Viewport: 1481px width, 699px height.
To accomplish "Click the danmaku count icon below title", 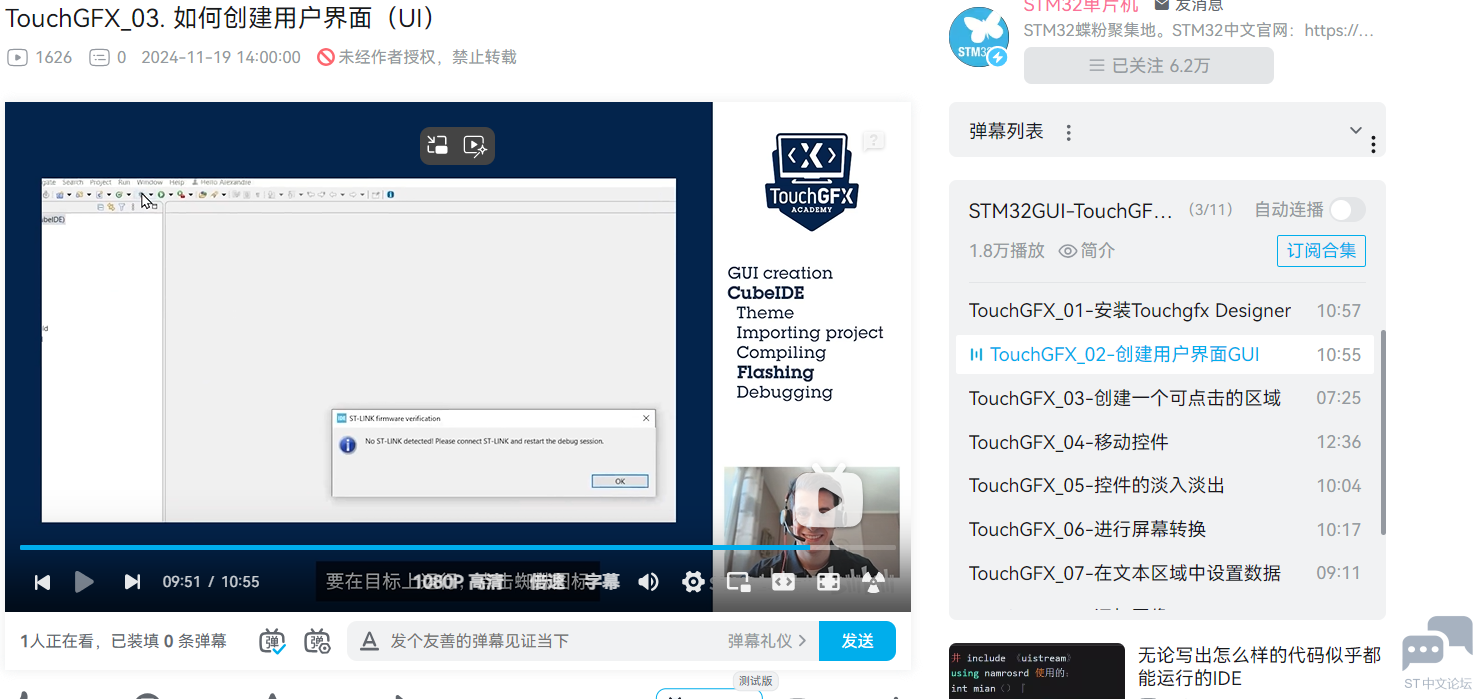I will click(99, 57).
